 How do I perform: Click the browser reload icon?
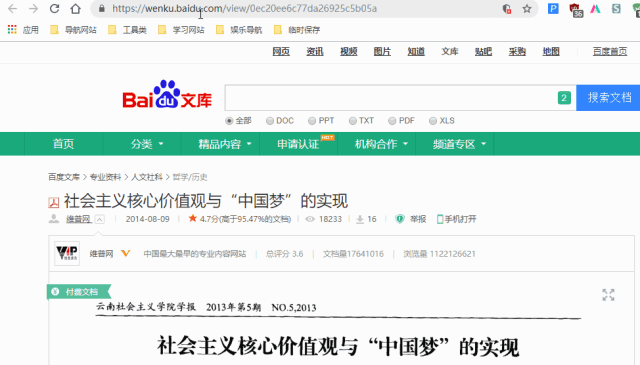54,9
